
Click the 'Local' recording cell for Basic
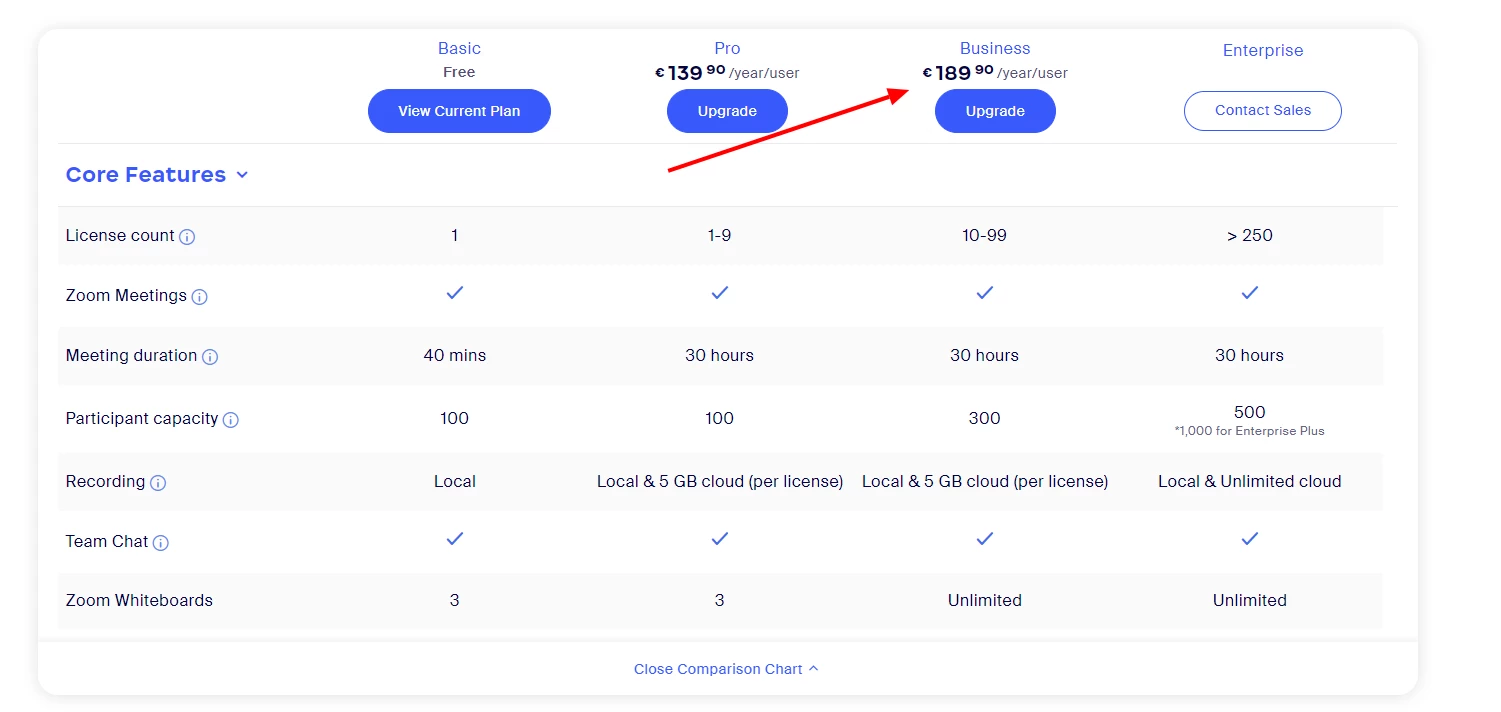click(x=455, y=482)
